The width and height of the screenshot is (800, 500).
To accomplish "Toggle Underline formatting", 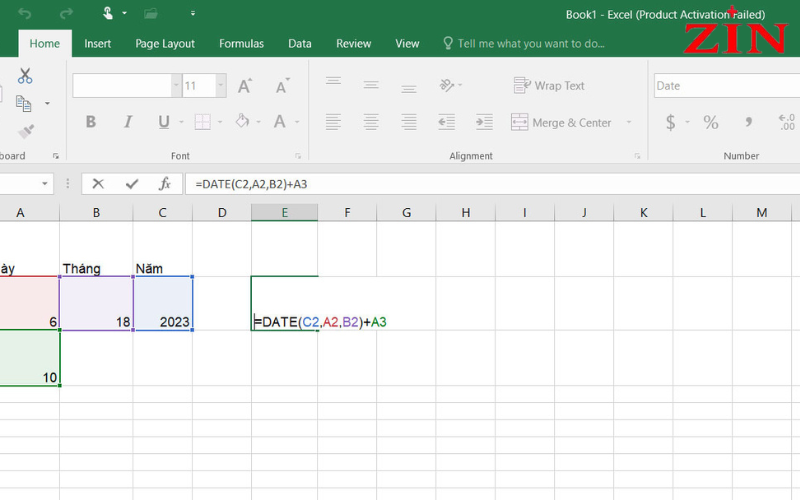I will click(164, 122).
